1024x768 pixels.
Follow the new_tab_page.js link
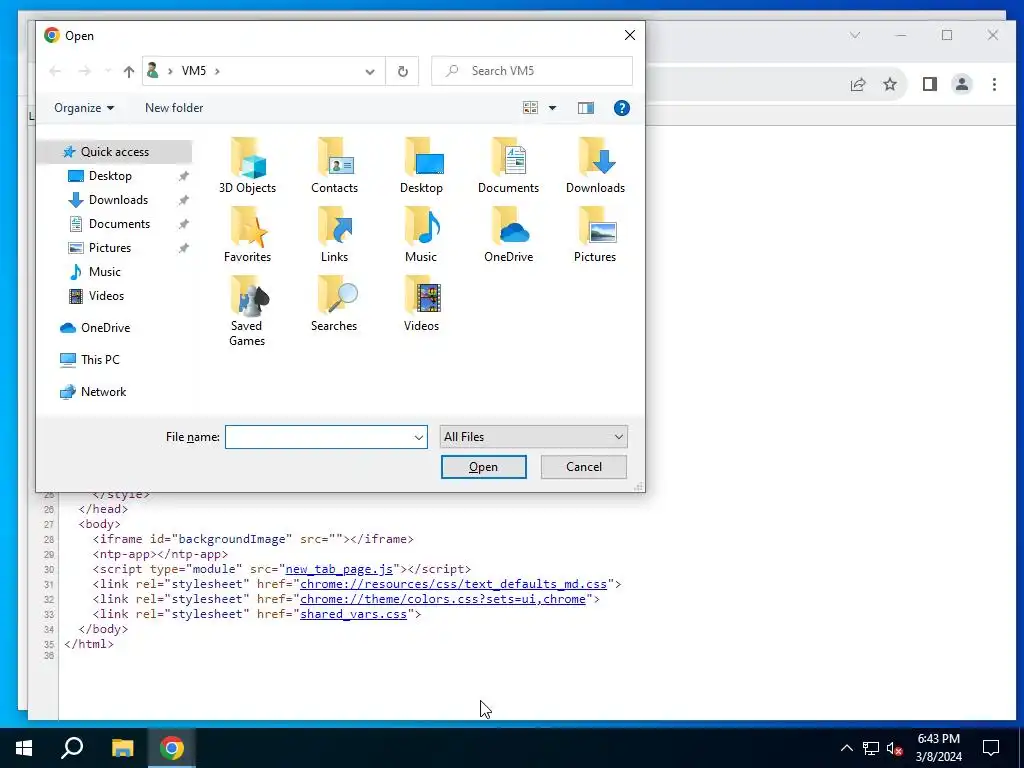pos(340,569)
